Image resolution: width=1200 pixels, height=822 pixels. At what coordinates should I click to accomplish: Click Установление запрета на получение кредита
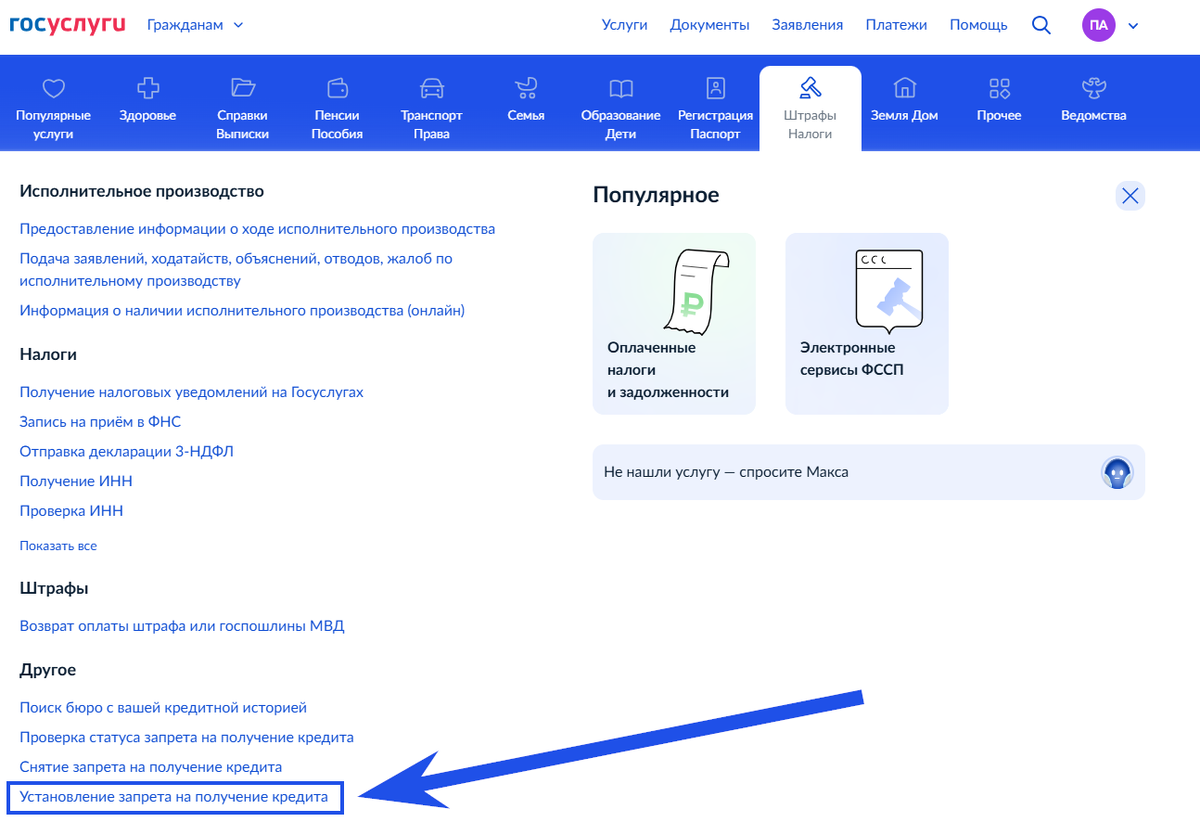(x=174, y=798)
